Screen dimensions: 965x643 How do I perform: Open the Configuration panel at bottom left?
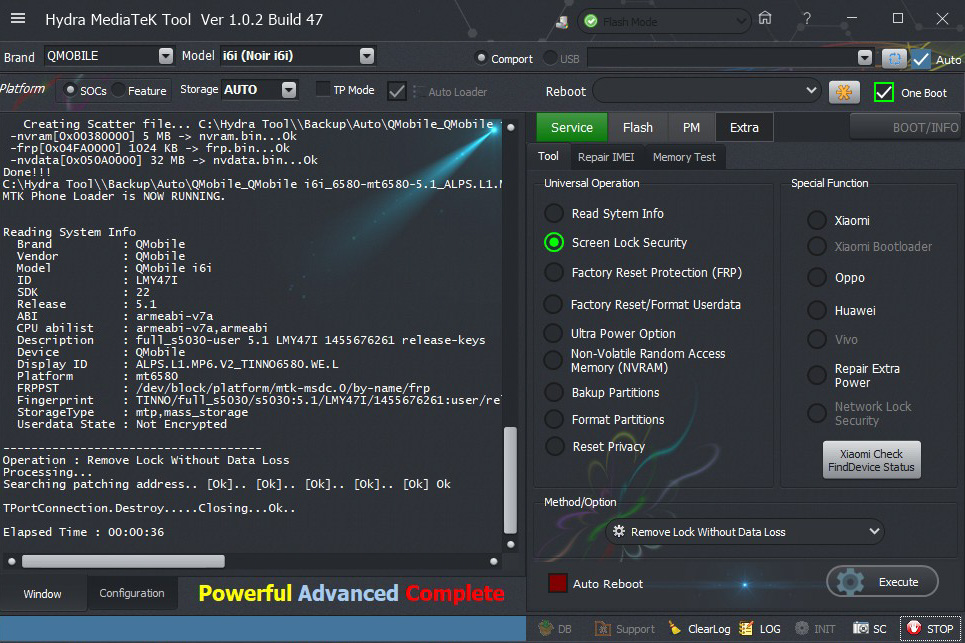(x=132, y=593)
